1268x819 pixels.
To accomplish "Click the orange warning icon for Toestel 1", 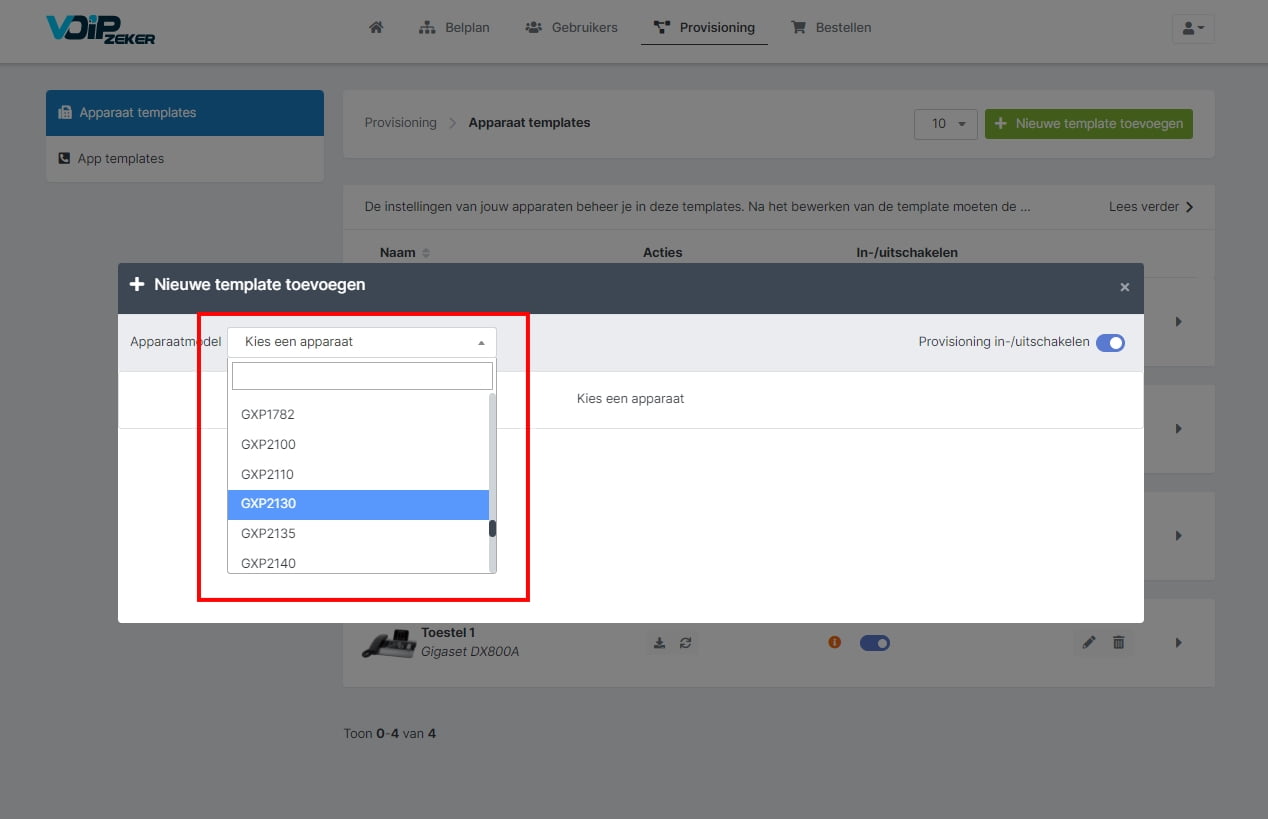I will tap(835, 643).
